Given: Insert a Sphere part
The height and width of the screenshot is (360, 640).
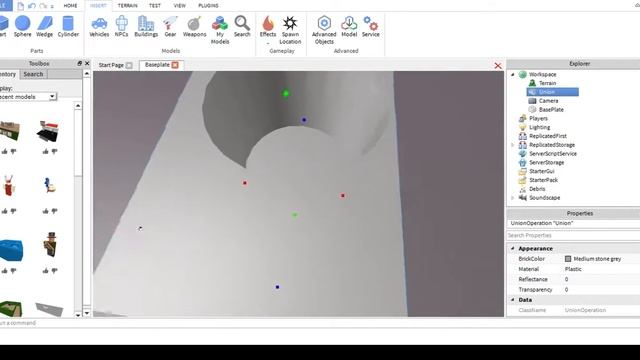Looking at the screenshot, I should 22,27.
